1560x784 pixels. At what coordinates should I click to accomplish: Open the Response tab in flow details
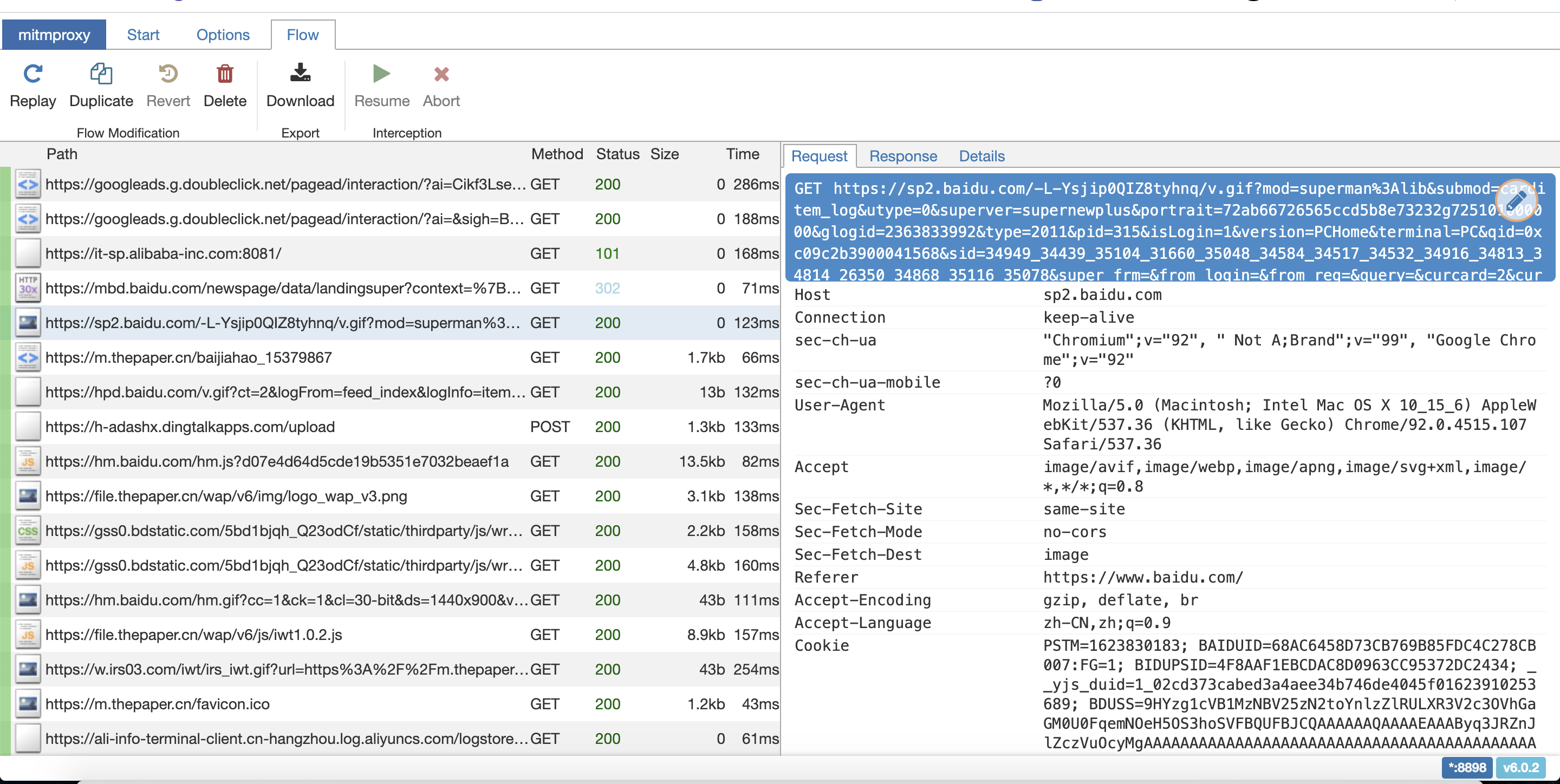(903, 156)
